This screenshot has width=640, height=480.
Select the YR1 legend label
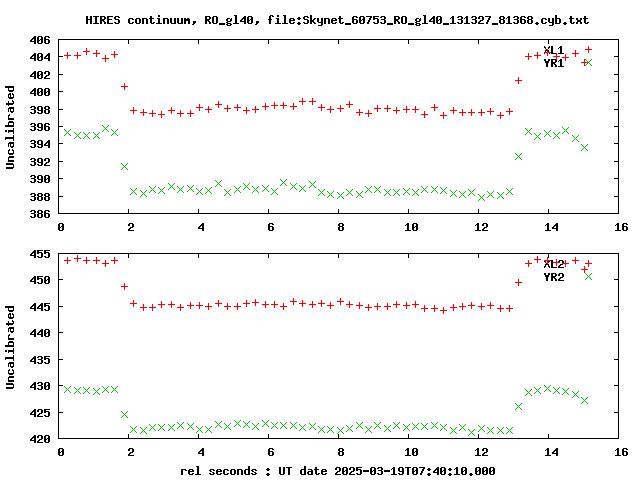click(554, 63)
